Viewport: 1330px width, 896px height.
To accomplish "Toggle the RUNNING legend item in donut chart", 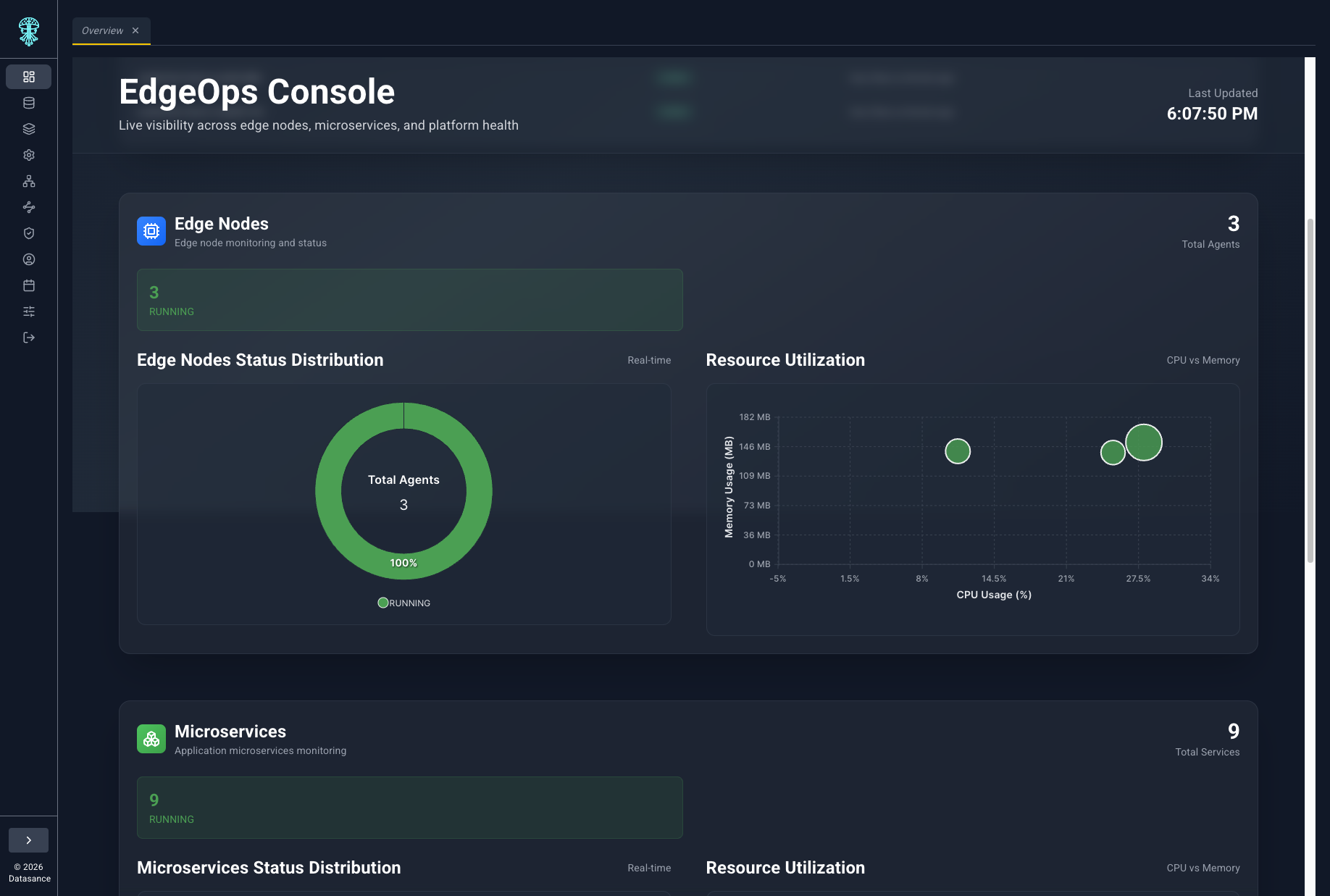I will click(x=404, y=603).
